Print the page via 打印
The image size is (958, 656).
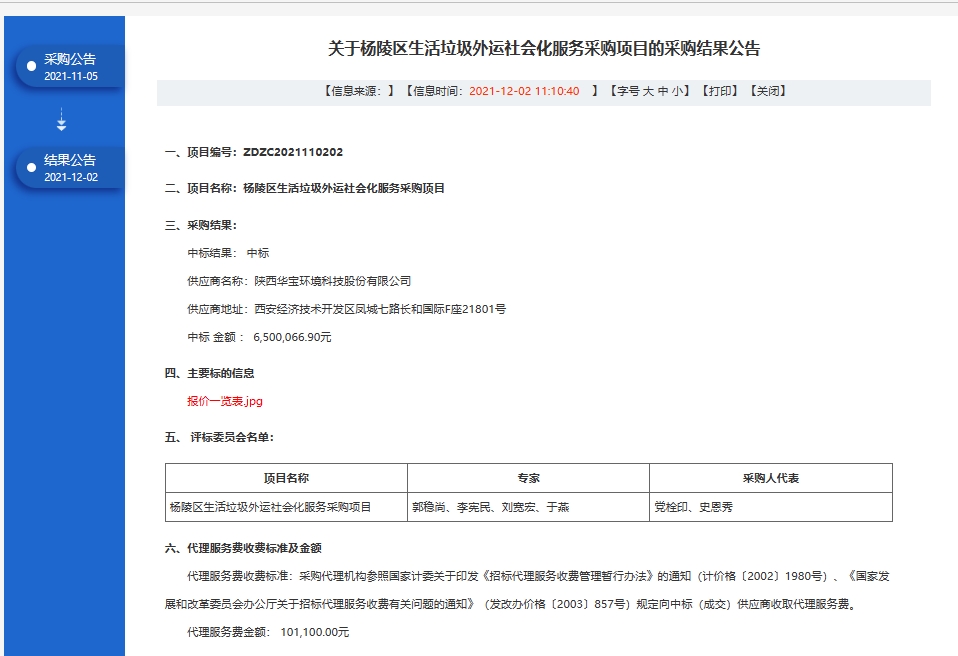pos(719,91)
